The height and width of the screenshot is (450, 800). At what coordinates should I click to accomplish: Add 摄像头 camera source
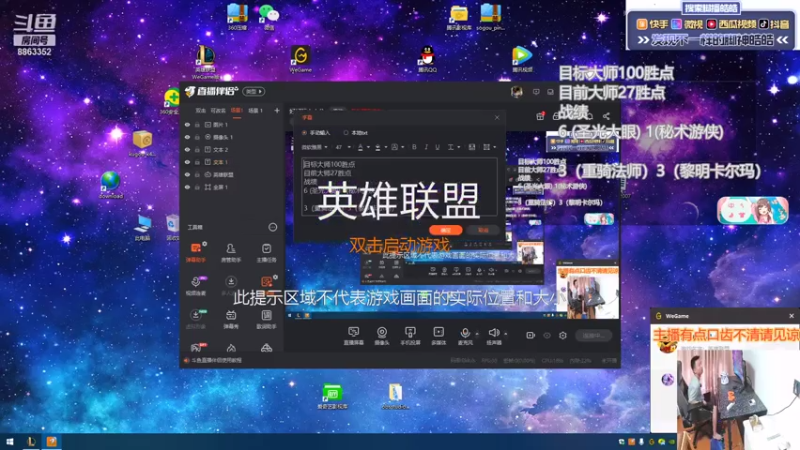click(382, 336)
